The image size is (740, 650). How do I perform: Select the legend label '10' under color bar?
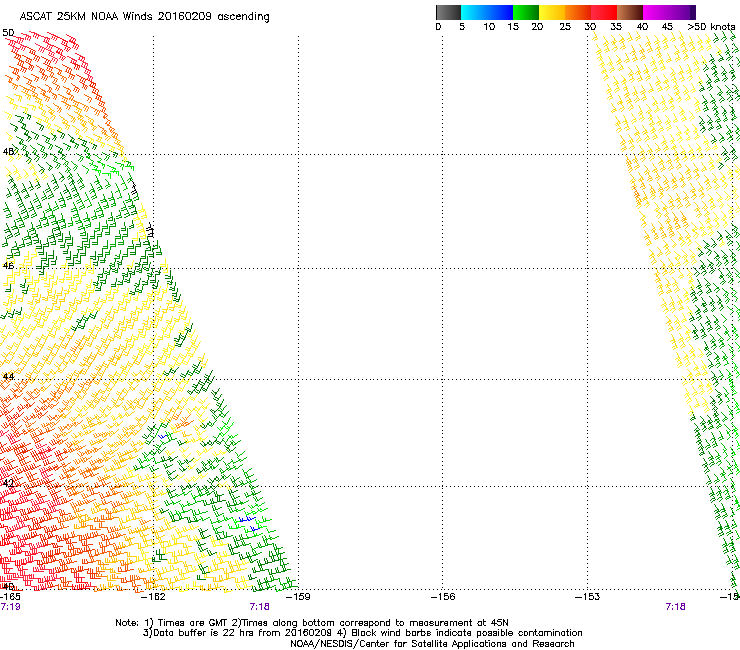click(489, 27)
